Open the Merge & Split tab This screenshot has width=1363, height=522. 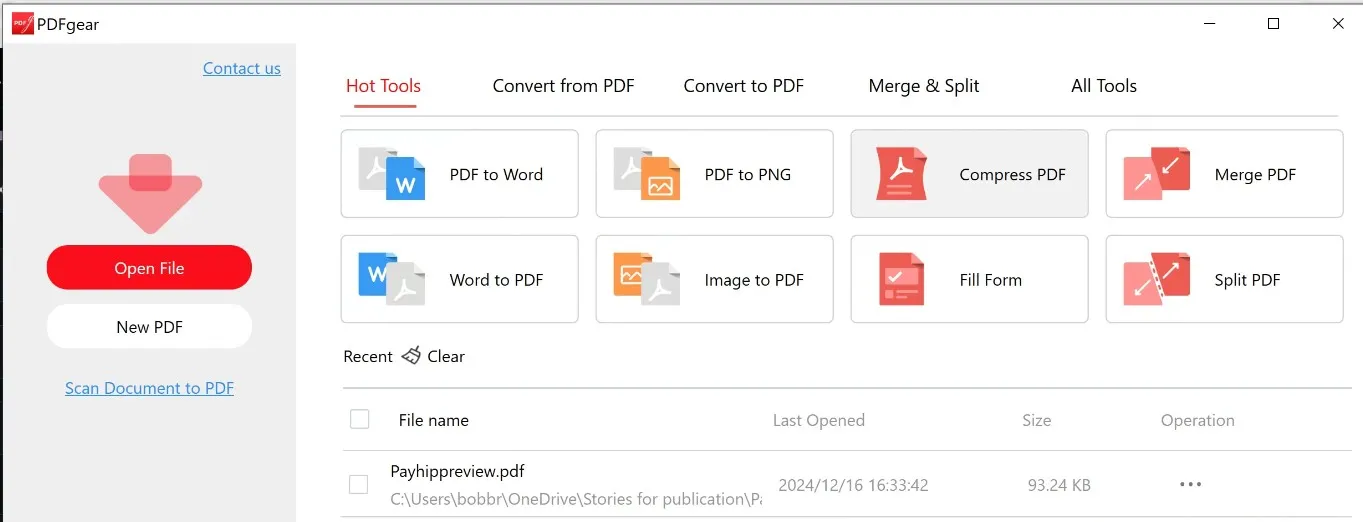click(923, 86)
